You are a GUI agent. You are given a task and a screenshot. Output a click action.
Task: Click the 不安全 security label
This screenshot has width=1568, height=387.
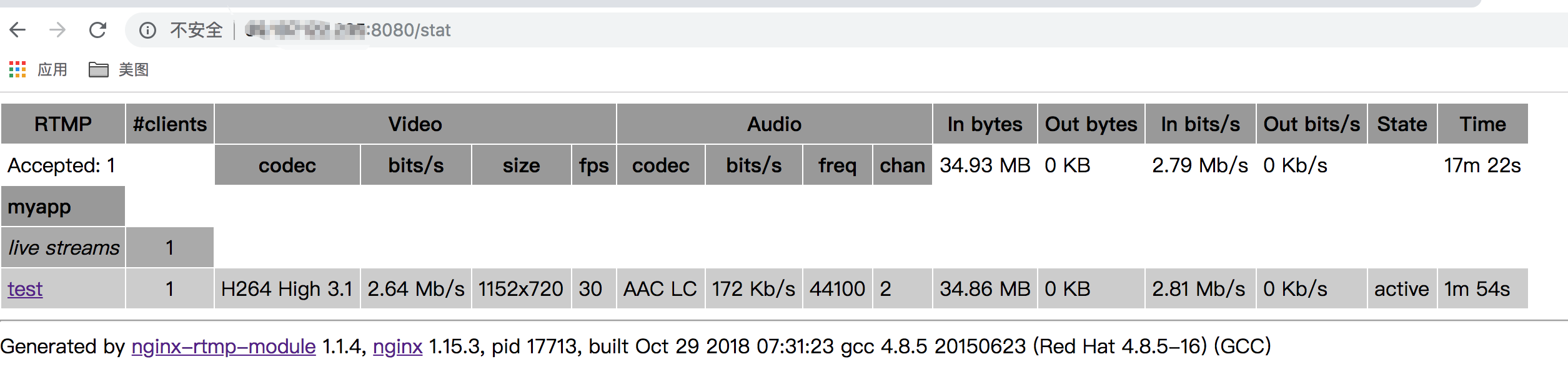click(196, 30)
